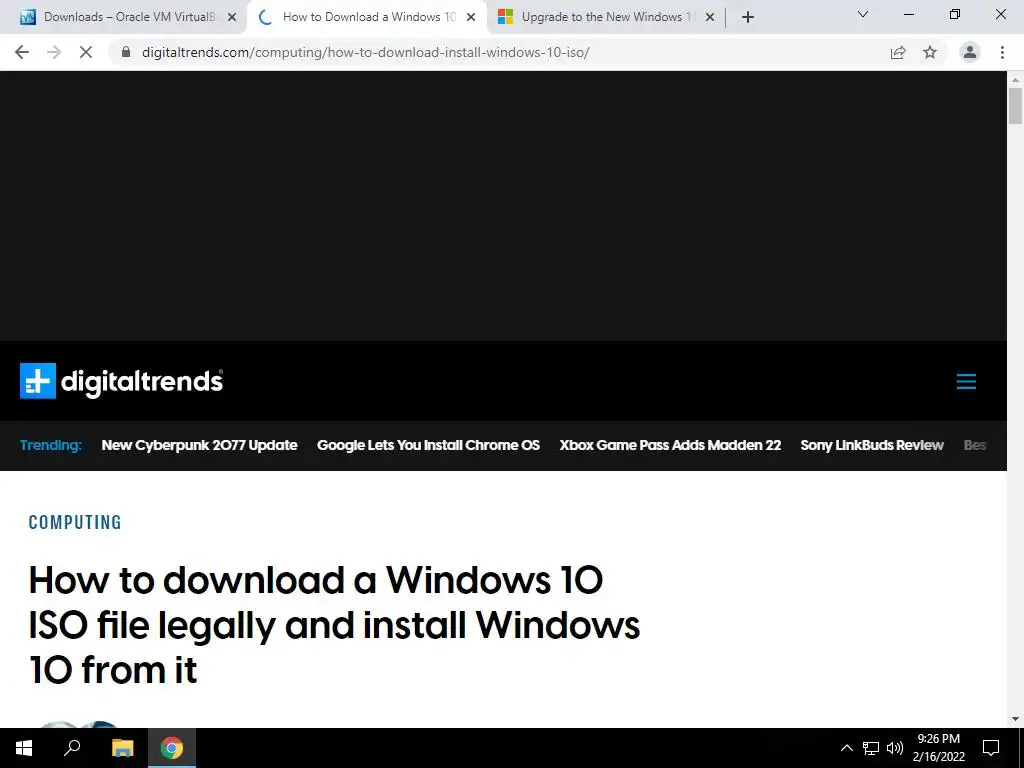Click the scrollbar up arrow
1024x768 pixels.
click(x=1015, y=80)
